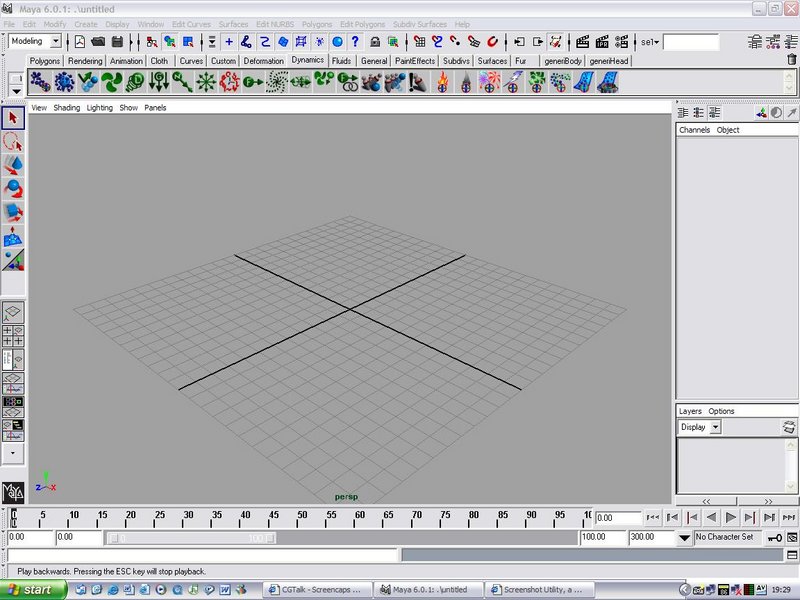Click the Snap to Grids icon

419,42
